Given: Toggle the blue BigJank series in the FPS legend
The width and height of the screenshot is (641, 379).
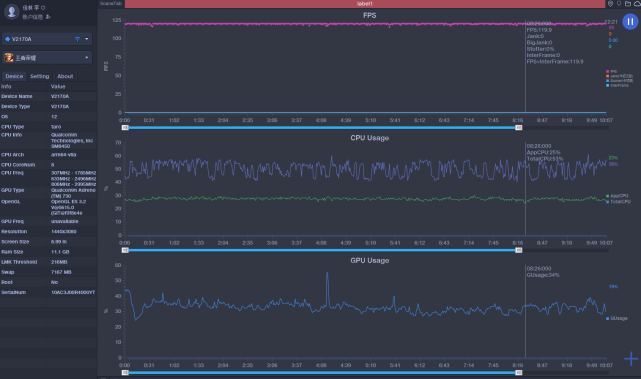Looking at the screenshot, I should click(x=619, y=81).
